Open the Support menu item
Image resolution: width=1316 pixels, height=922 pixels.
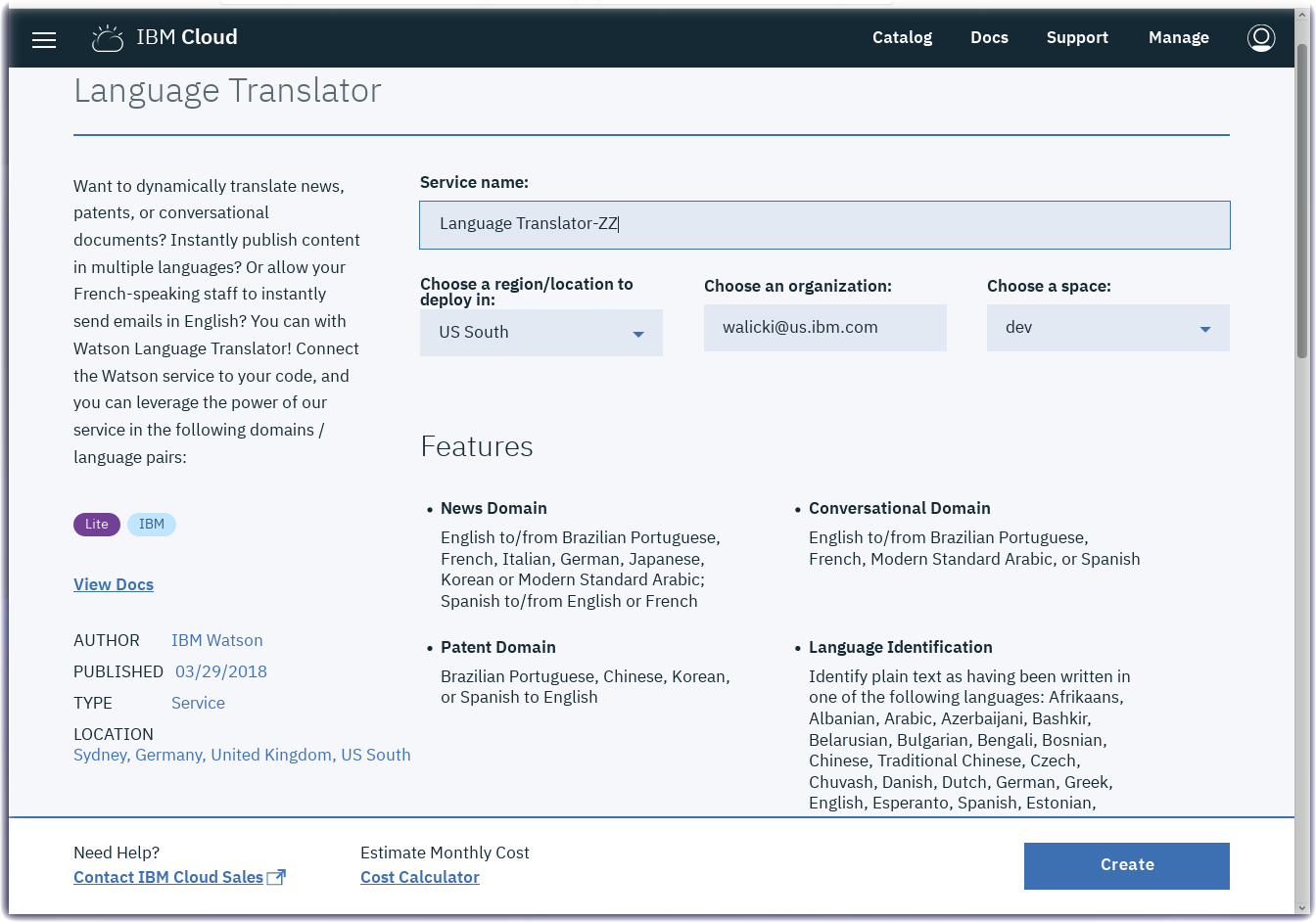tap(1077, 37)
